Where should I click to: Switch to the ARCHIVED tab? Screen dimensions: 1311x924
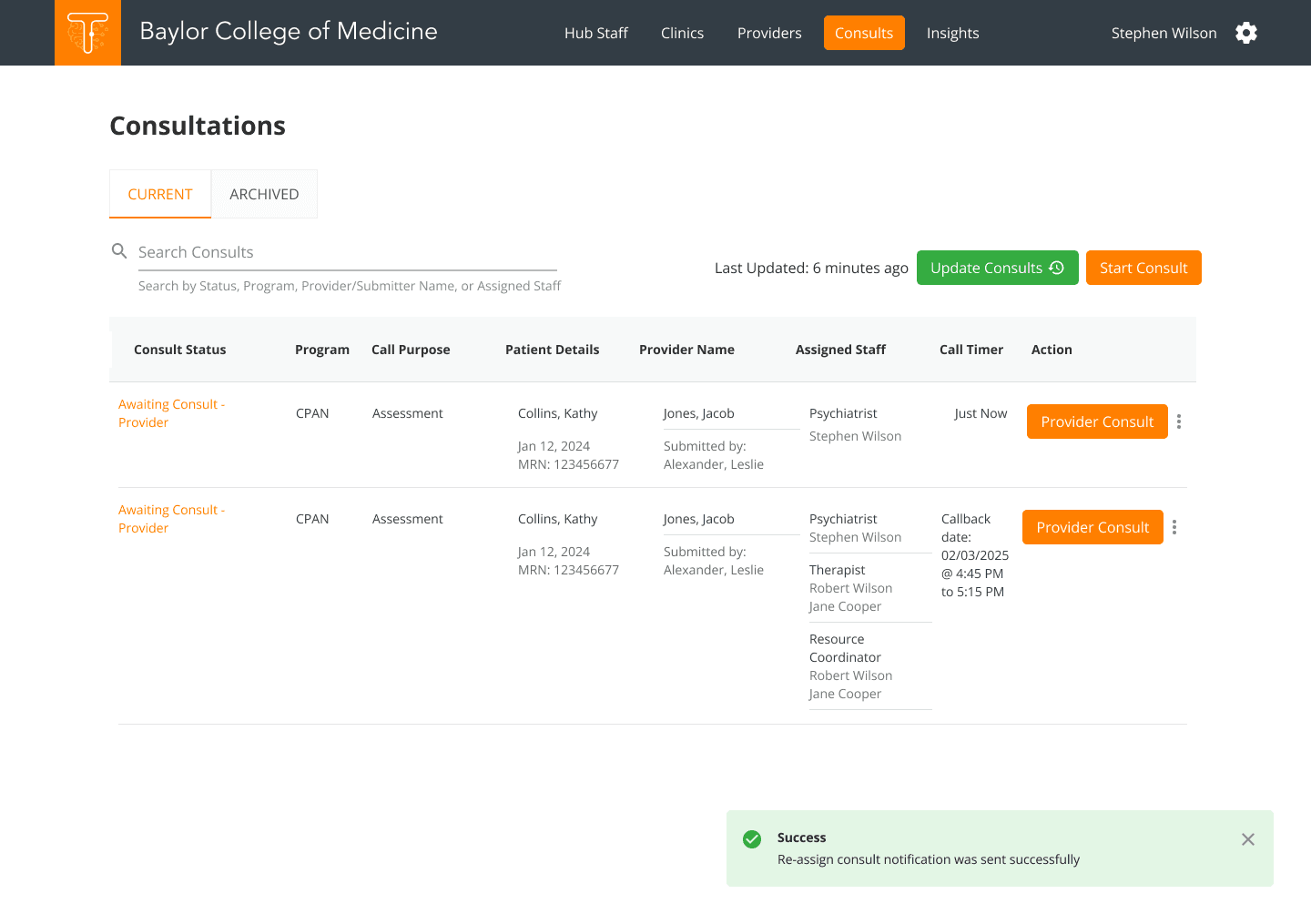[x=264, y=194]
